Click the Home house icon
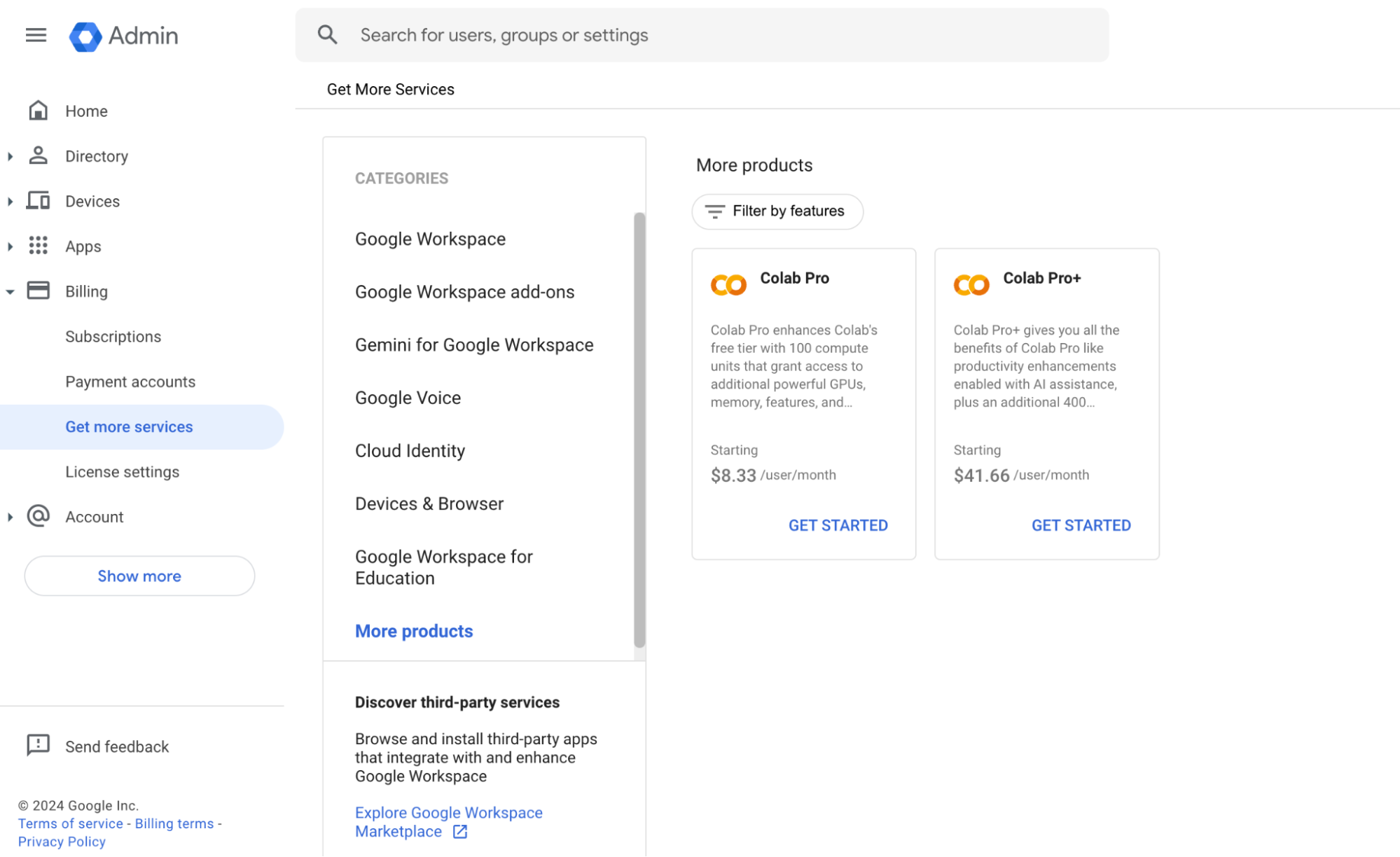 click(x=38, y=111)
